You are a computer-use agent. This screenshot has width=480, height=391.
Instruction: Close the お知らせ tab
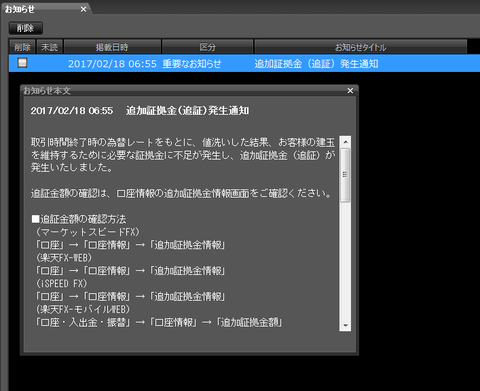pyautogui.click(x=83, y=9)
